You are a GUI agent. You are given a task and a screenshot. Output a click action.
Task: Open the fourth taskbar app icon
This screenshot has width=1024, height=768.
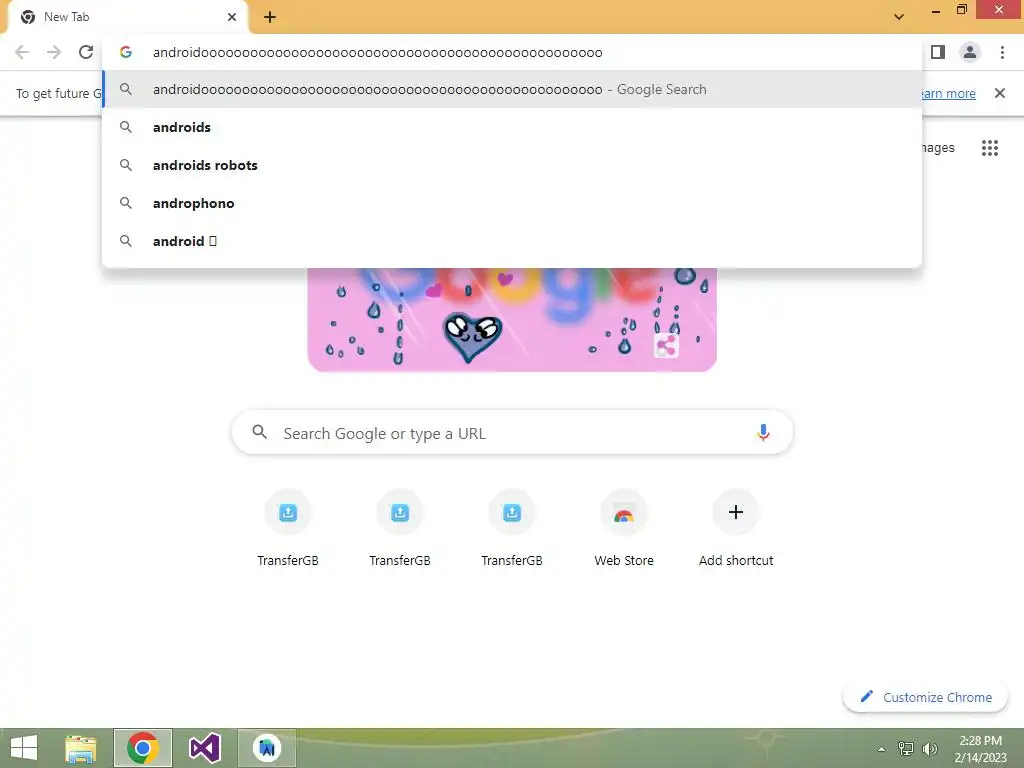pyautogui.click(x=266, y=748)
